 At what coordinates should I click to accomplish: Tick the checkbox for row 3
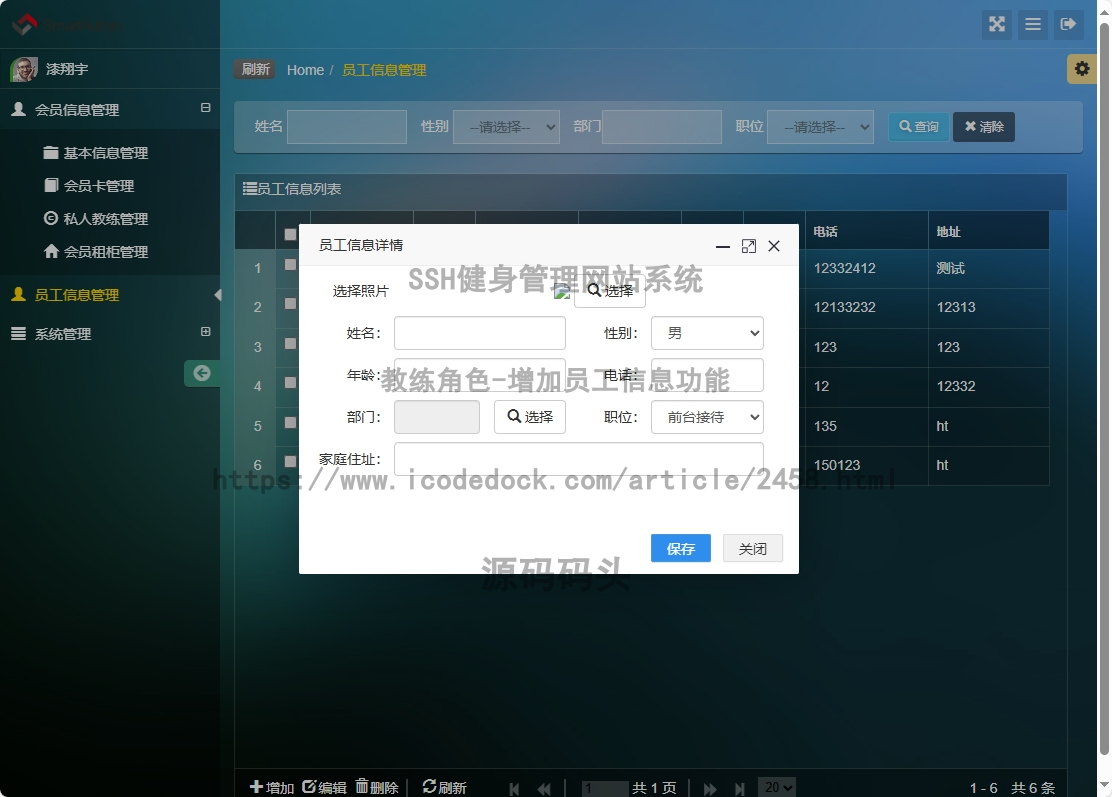[x=290, y=343]
